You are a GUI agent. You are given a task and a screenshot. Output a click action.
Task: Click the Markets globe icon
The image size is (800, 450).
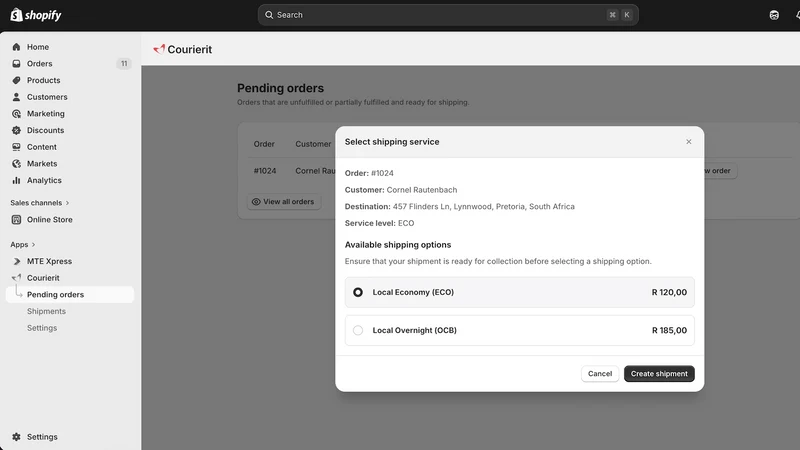(16, 164)
